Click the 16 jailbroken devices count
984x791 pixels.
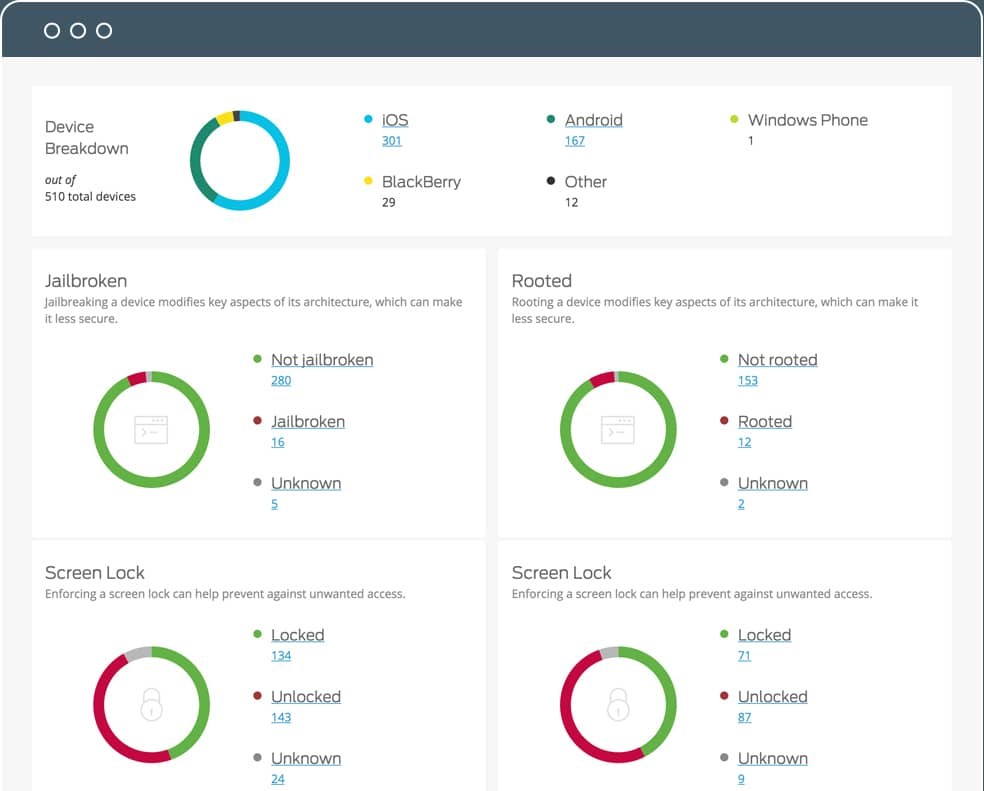click(278, 442)
